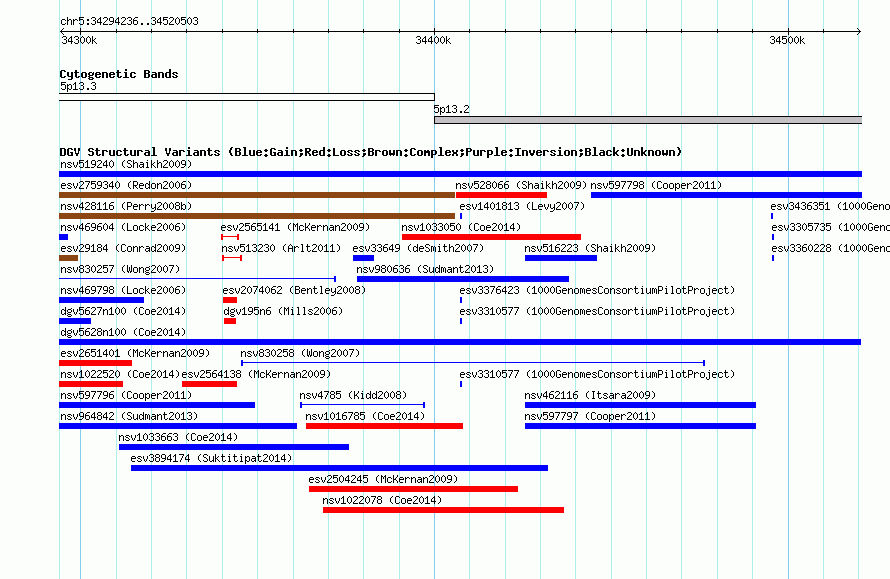Screen dimensions: 890x579
Task: Click nsv4785 (Kidd2008) label
Action: 353,395
